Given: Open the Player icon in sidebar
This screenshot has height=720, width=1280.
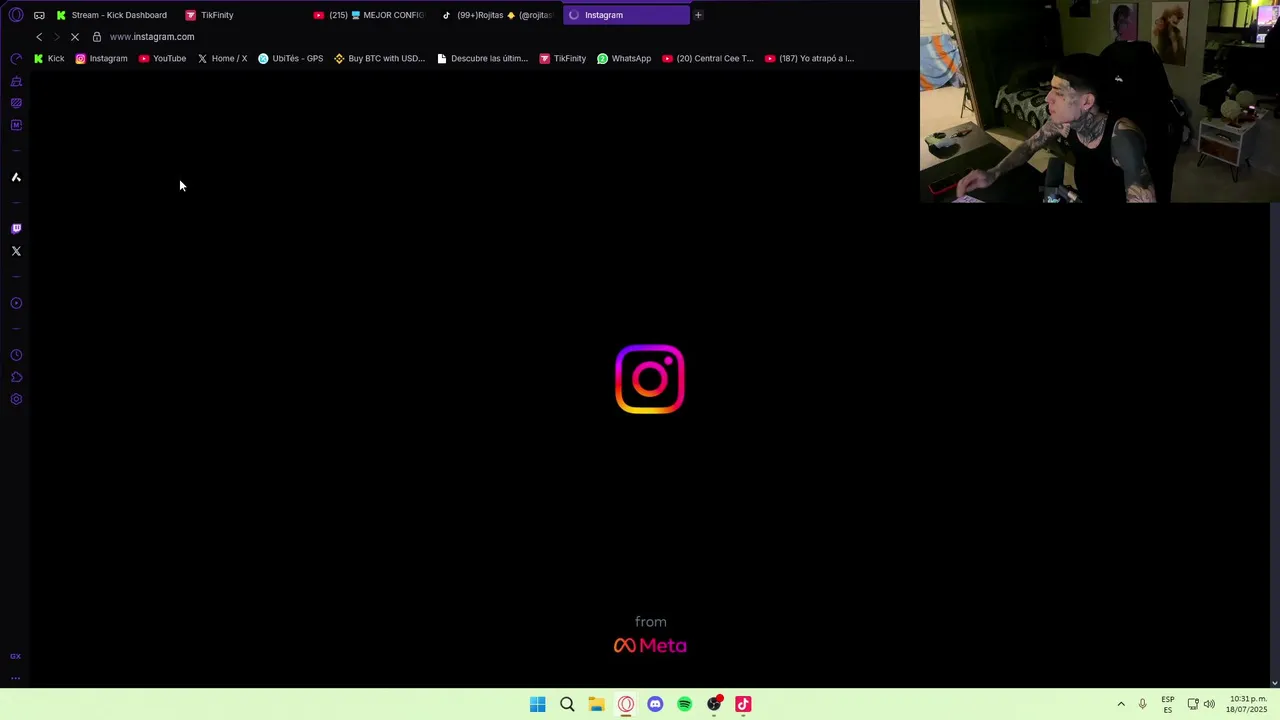Looking at the screenshot, I should tap(16, 303).
